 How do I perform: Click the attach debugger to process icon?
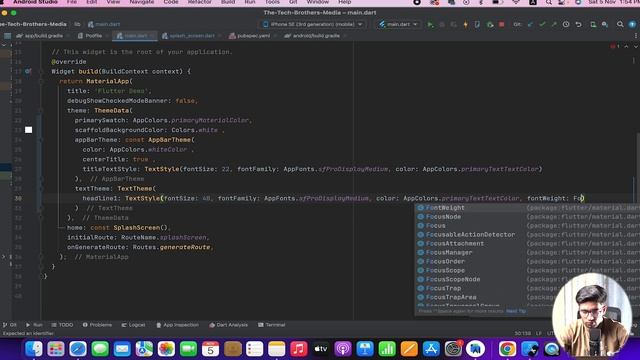(x=490, y=24)
